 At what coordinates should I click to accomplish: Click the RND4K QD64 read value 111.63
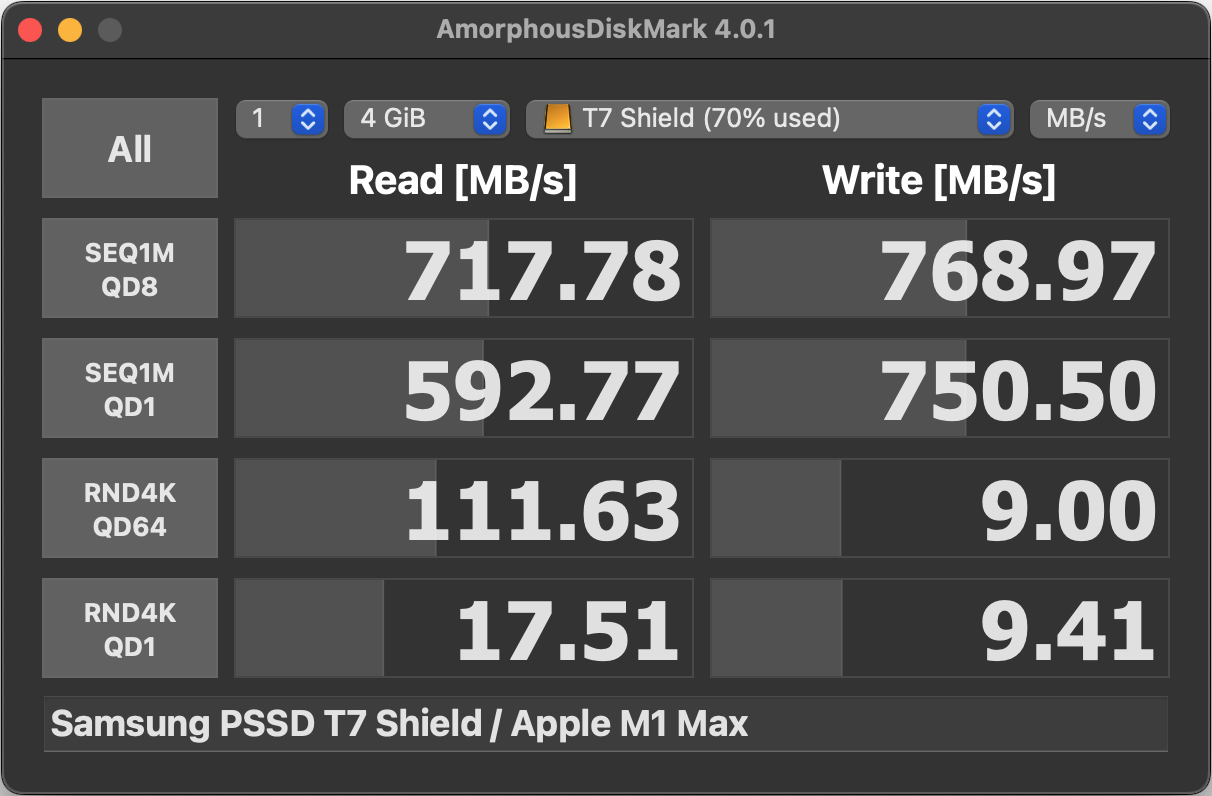543,511
